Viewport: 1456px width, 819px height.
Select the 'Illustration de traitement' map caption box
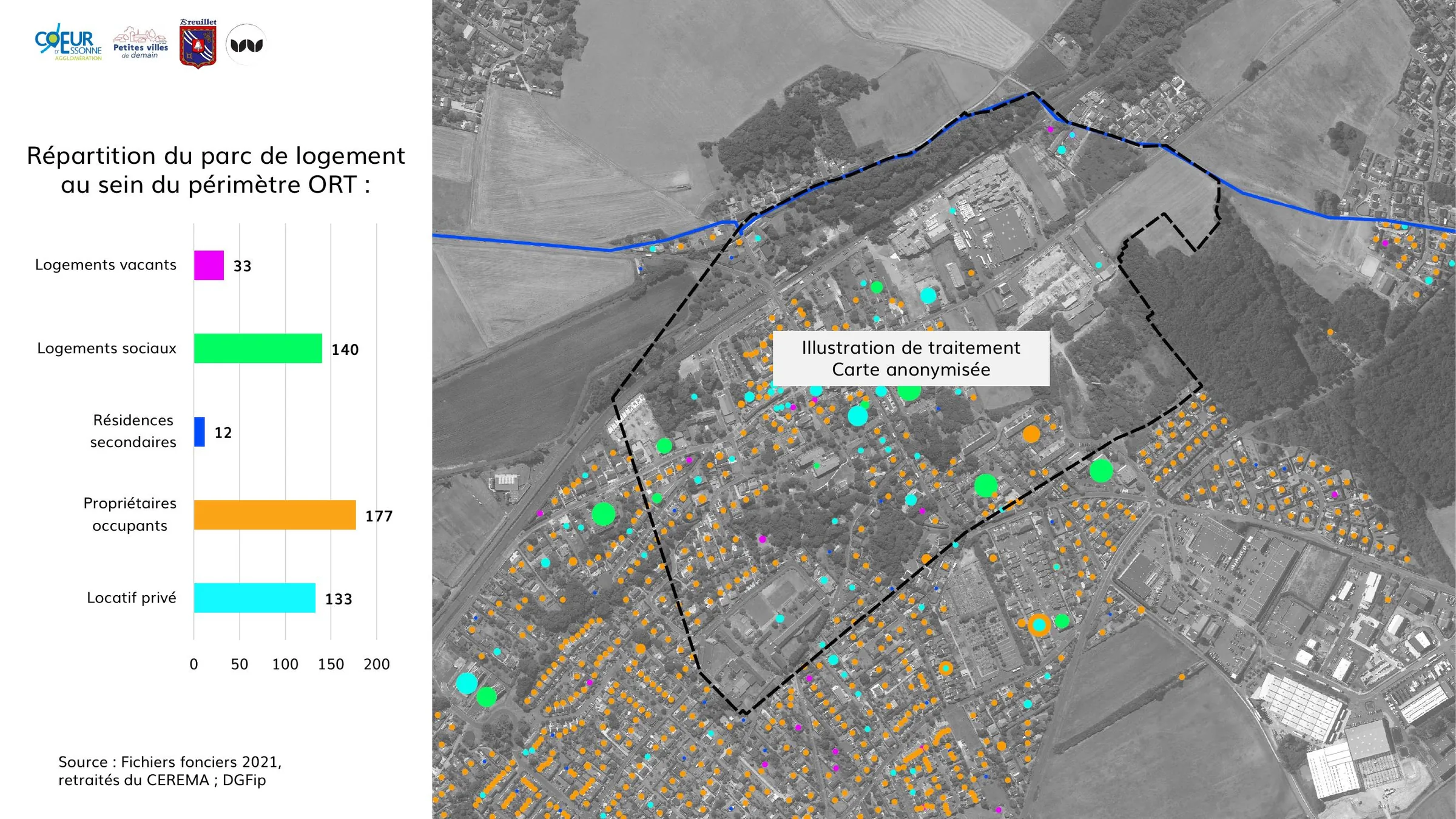coord(911,359)
